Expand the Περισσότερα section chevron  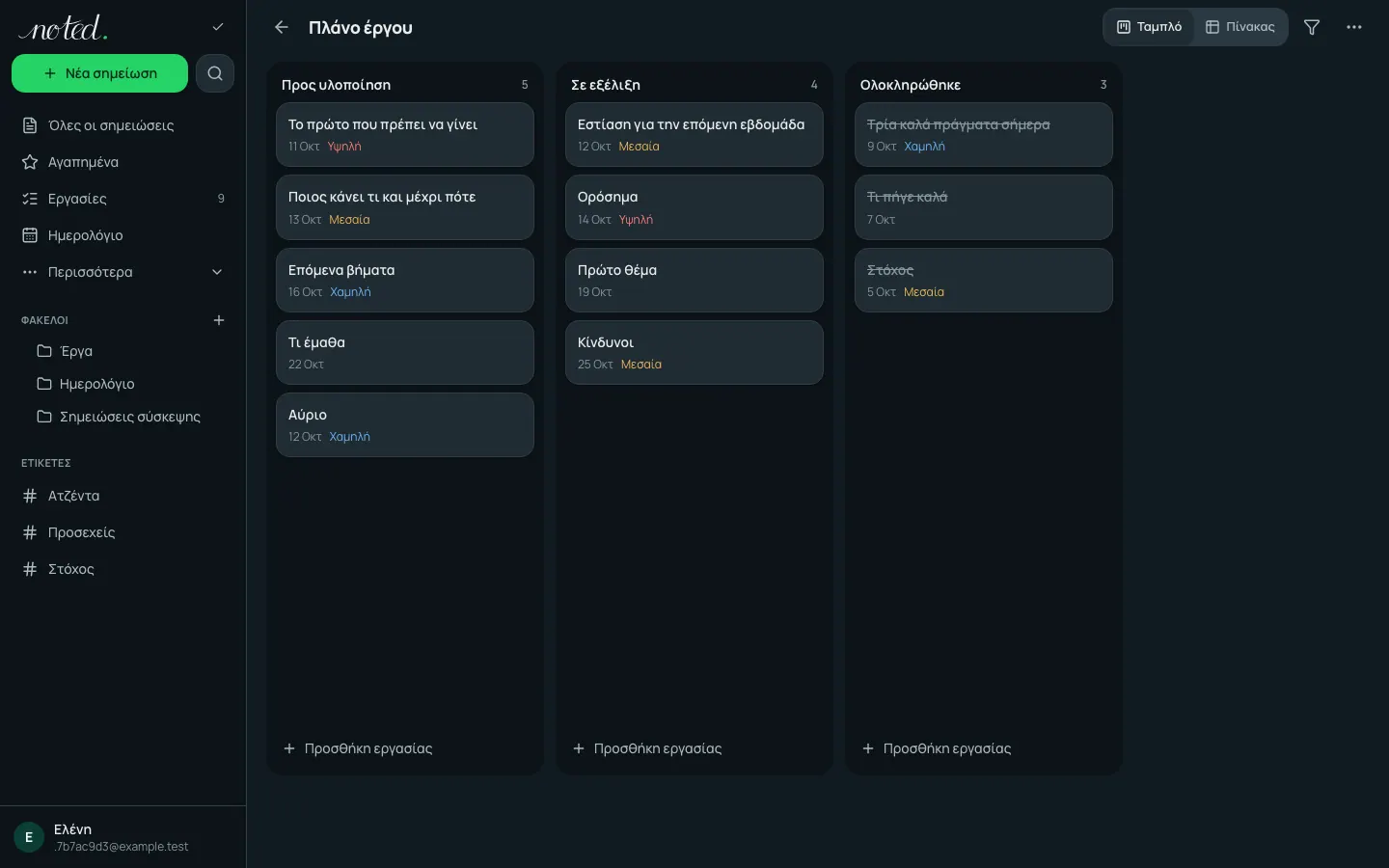pos(217,272)
